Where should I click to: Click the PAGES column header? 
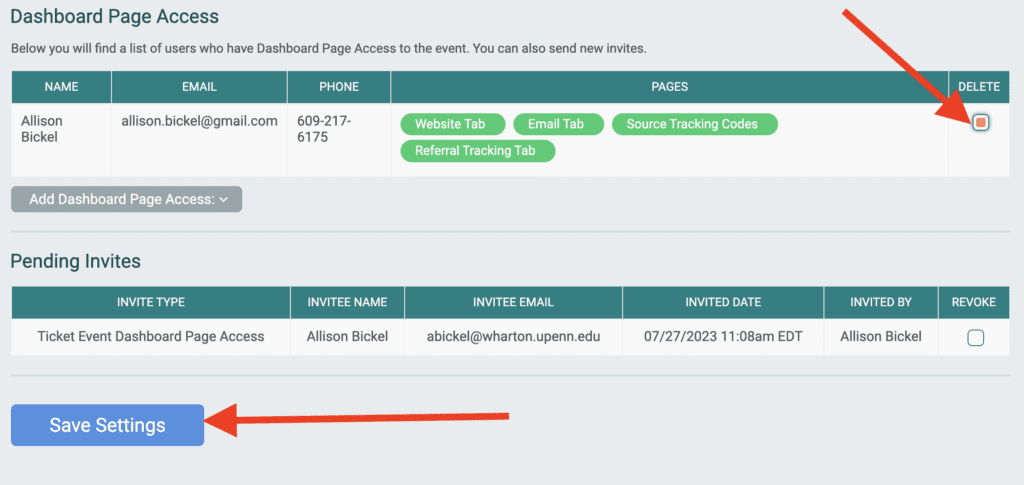coord(669,87)
